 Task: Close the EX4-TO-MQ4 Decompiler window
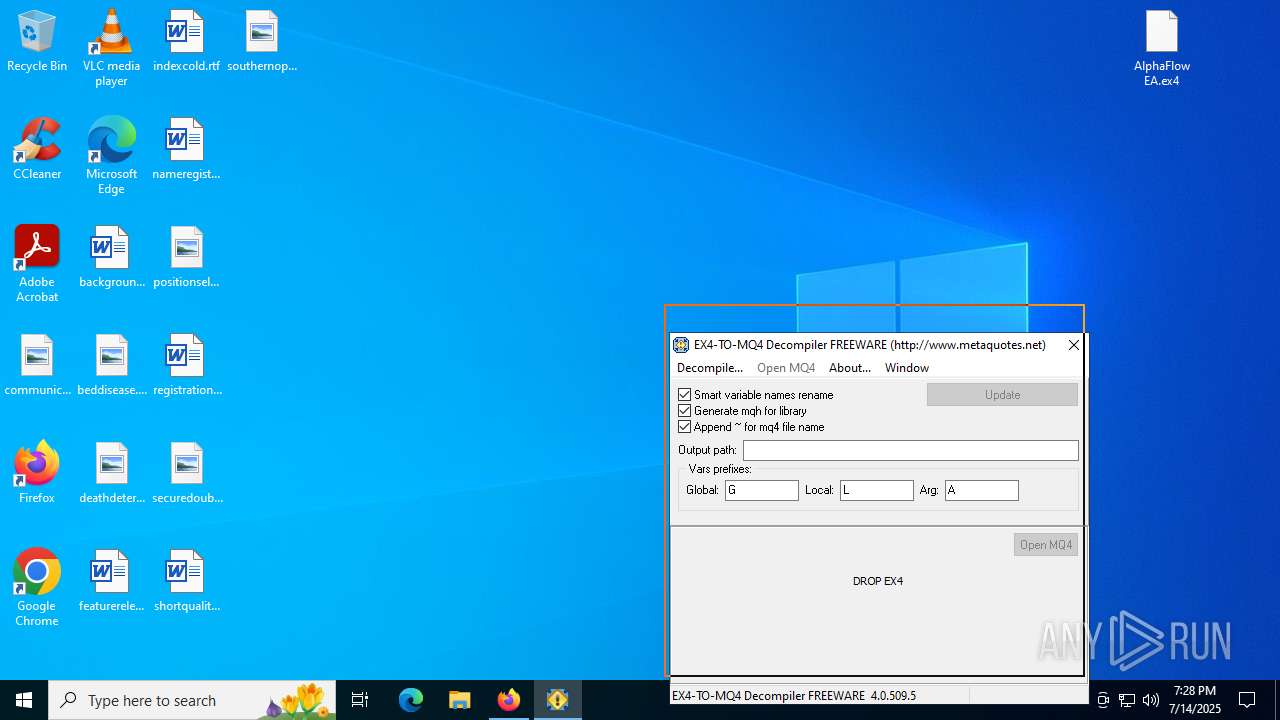tap(1074, 345)
